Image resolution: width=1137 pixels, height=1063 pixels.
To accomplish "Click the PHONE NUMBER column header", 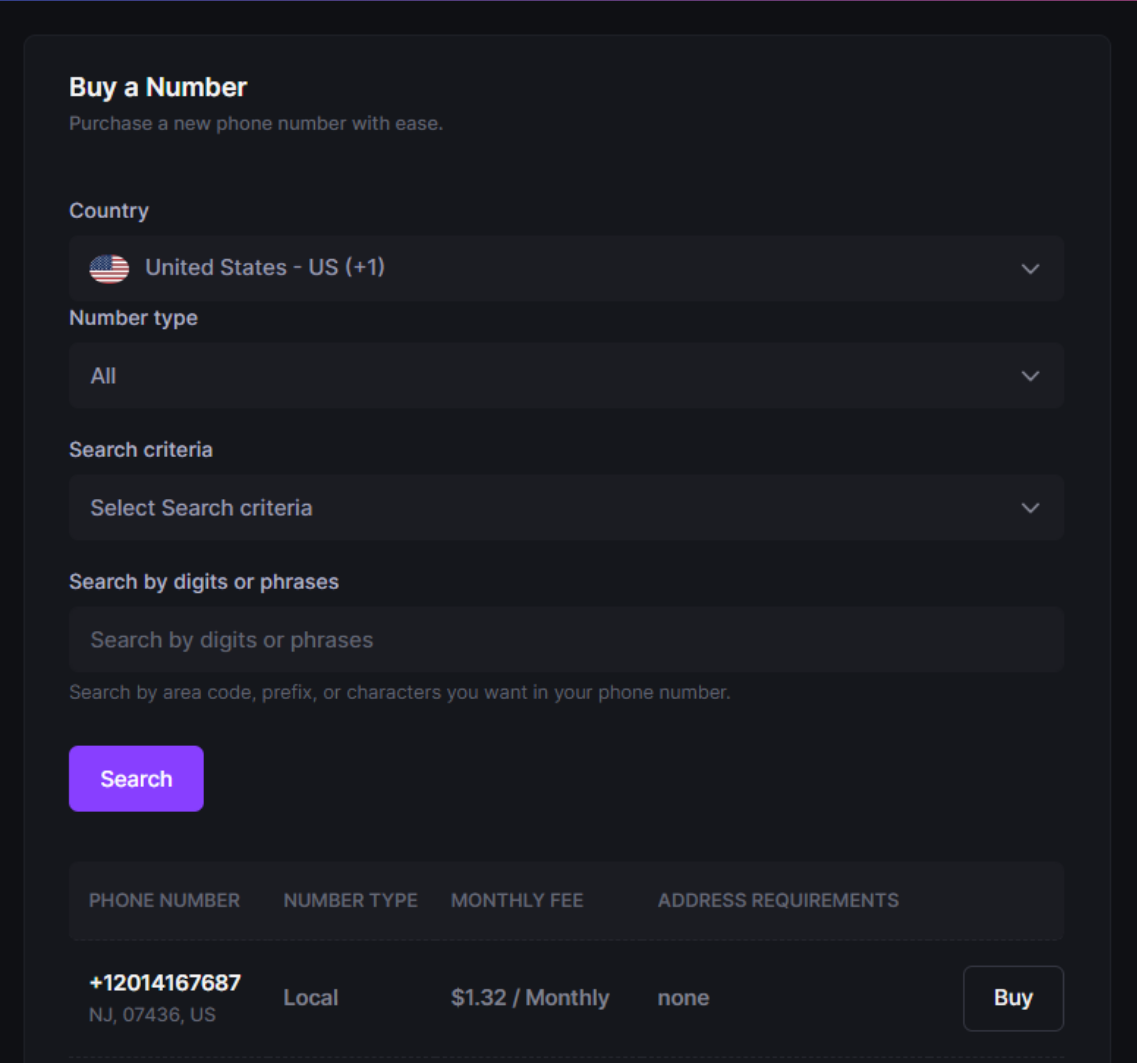I will point(164,901).
